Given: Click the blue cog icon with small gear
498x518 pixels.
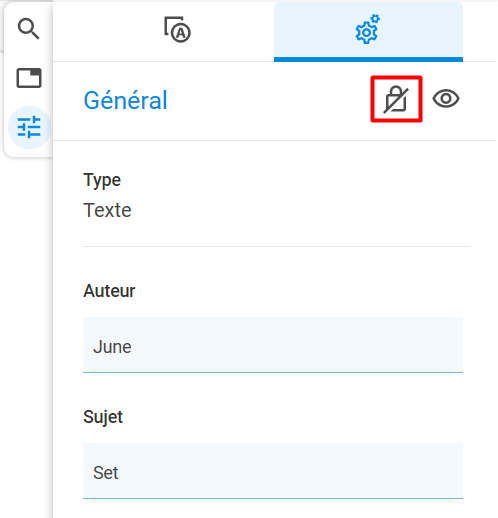Looking at the screenshot, I should click(x=368, y=29).
